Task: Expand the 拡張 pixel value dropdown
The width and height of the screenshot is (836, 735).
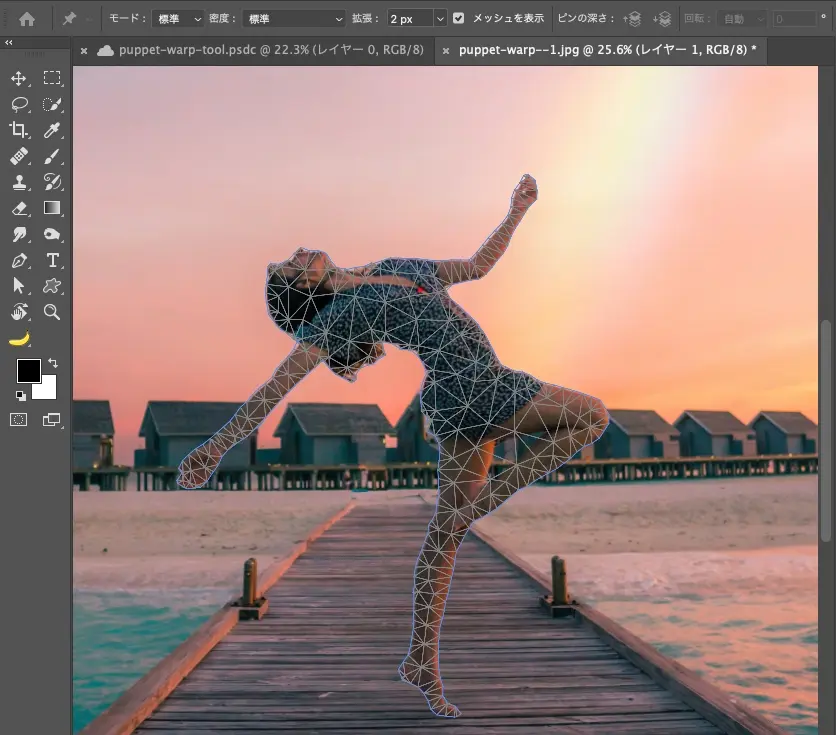Action: coord(439,19)
